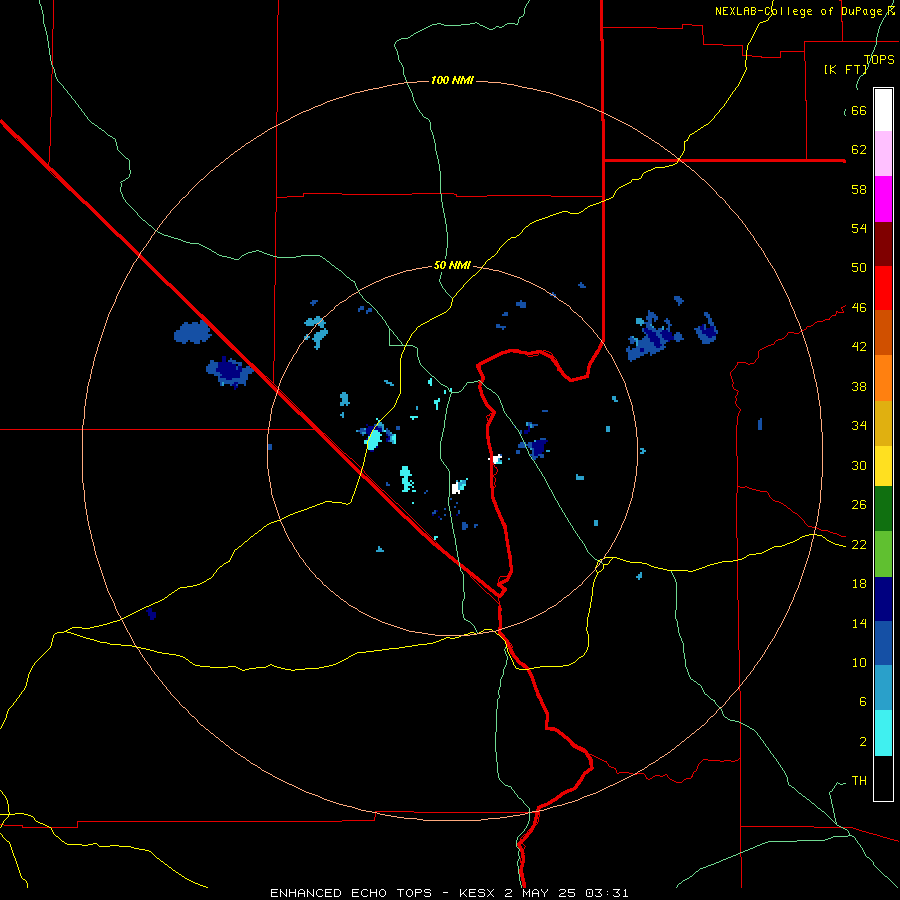Click the legend value "62"

coord(859,150)
